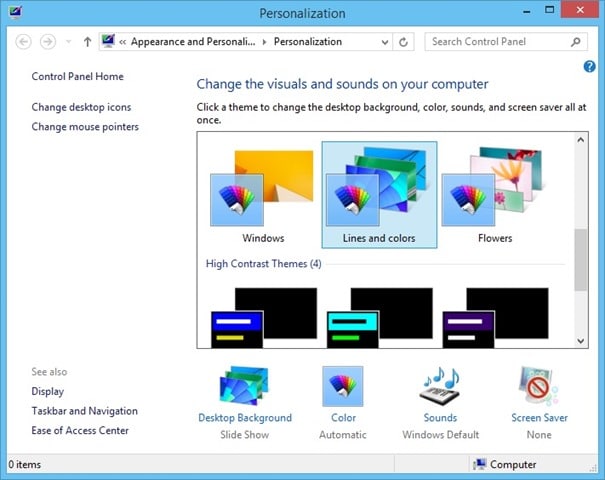Select the Lines and colors theme
This screenshot has height=480, width=605.
379,195
